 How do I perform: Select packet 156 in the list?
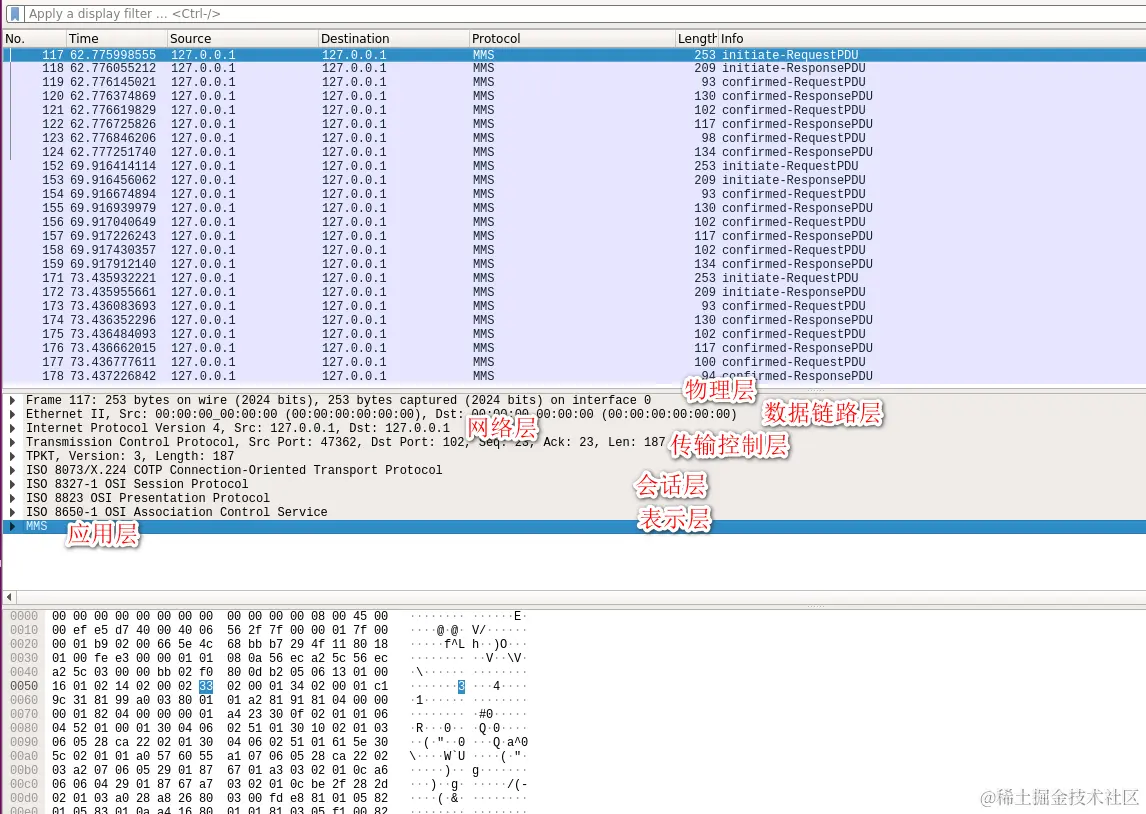(x=574, y=222)
